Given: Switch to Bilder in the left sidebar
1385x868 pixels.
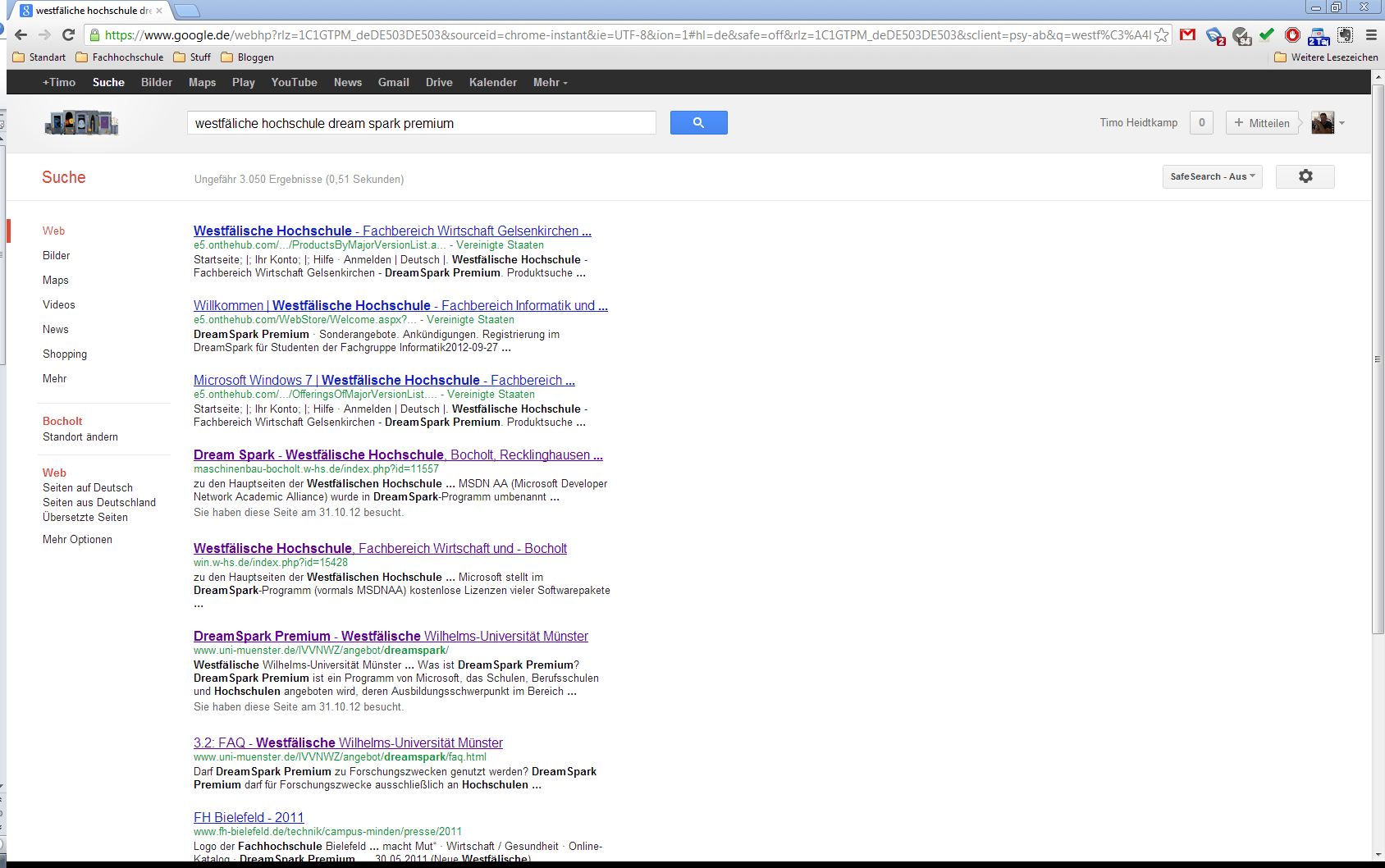Looking at the screenshot, I should coord(56,255).
